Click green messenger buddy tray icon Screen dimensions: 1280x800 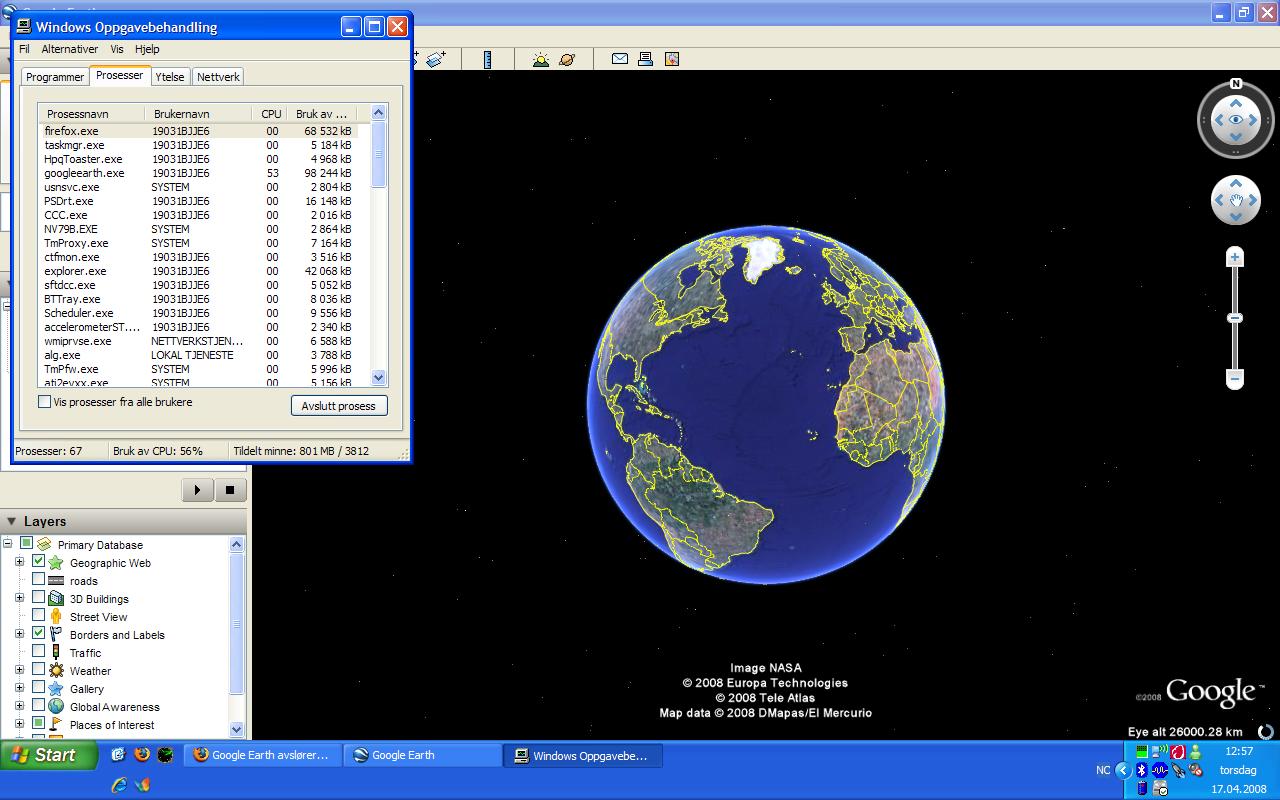coord(1194,751)
